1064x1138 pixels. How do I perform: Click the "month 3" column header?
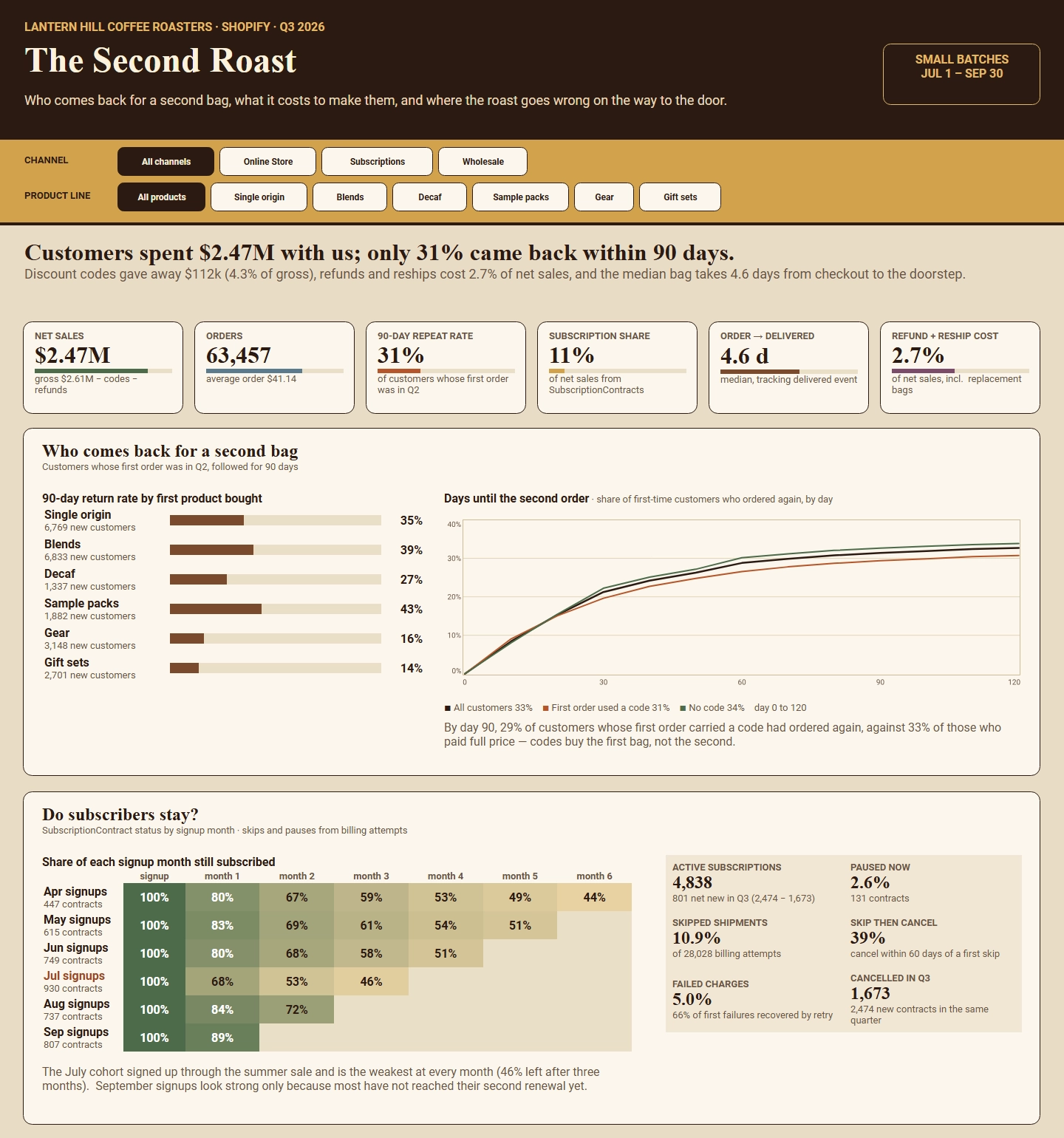(371, 876)
